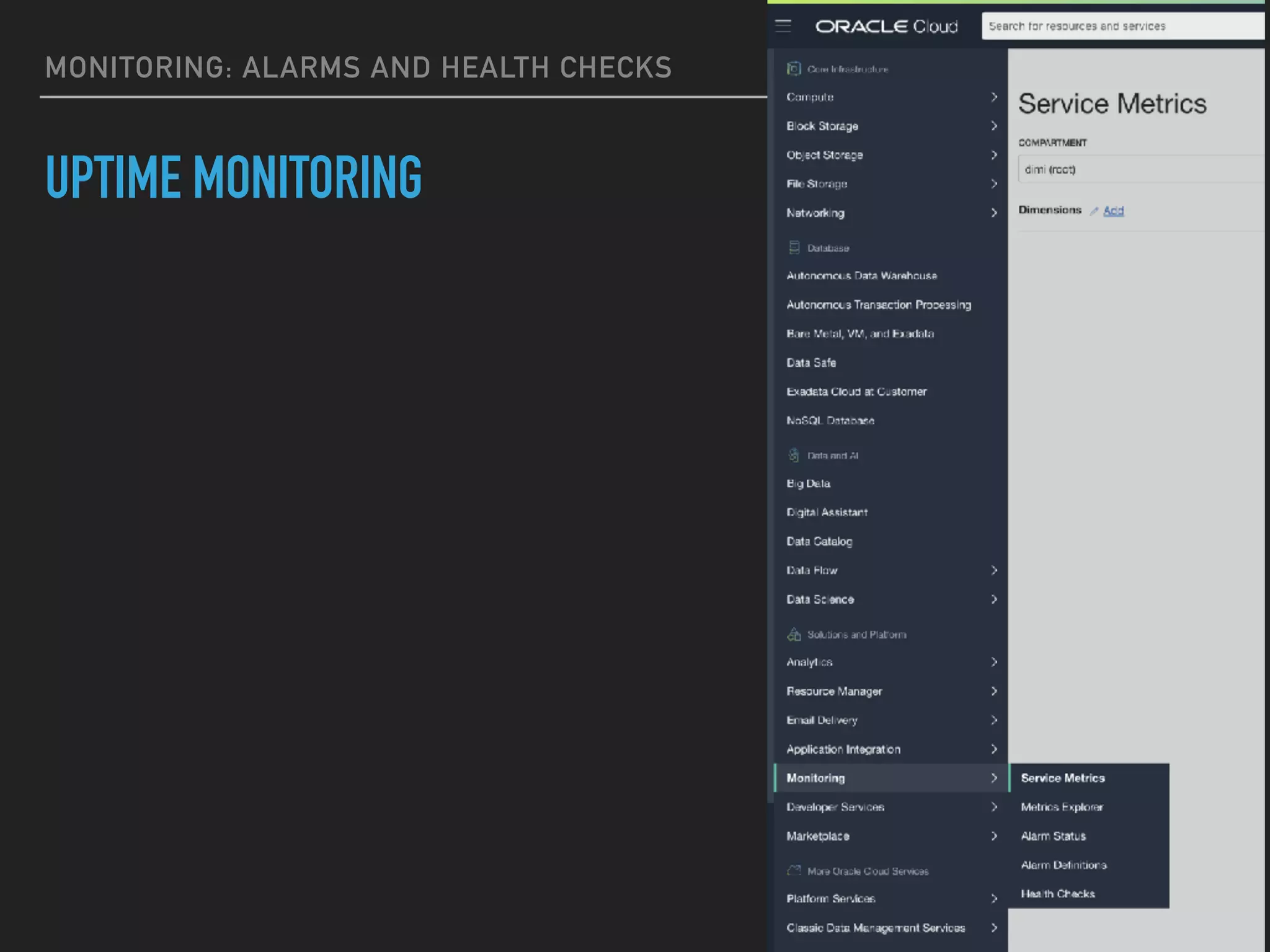Screen dimensions: 1270x952
Task: Click the Developer Services menu label
Action: (x=835, y=807)
